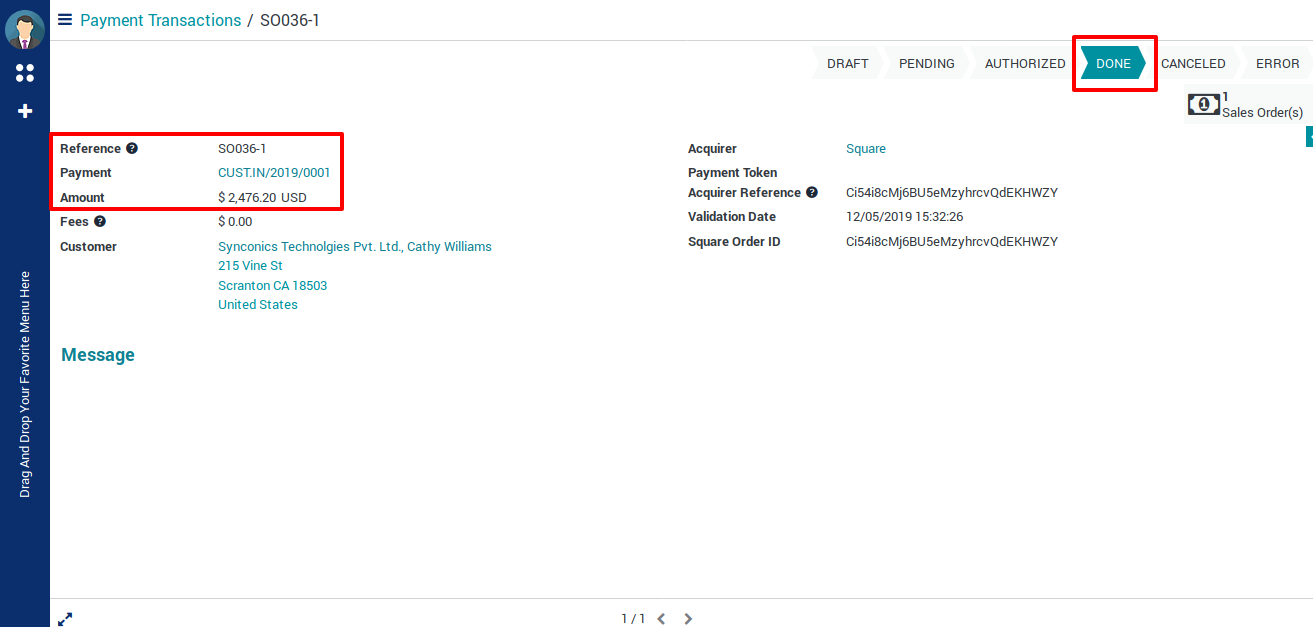1313x627 pixels.
Task: Open customer Synconics Technolgies, Cathy Williams
Action: coord(354,247)
